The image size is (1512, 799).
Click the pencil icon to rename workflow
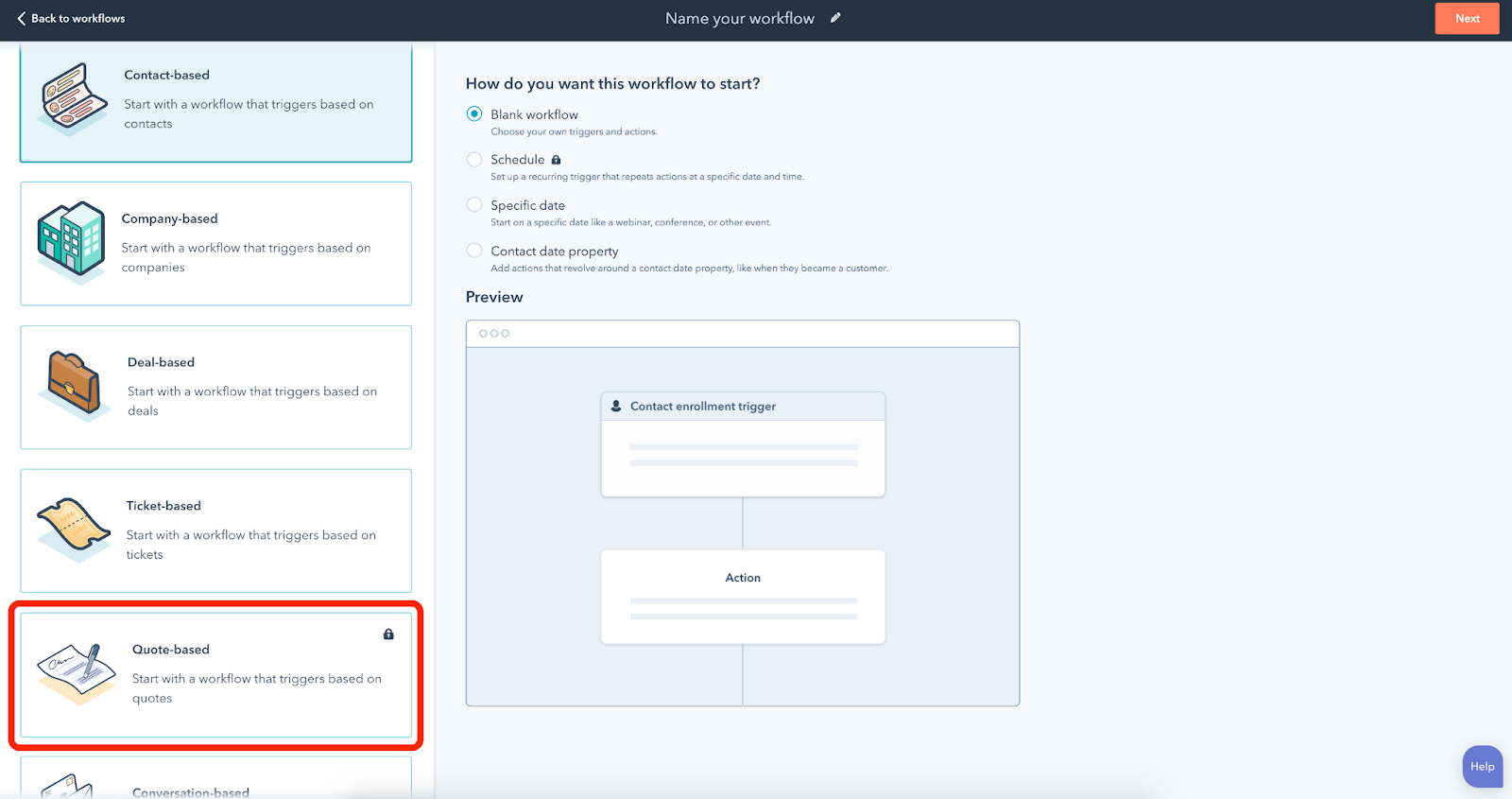tap(835, 18)
